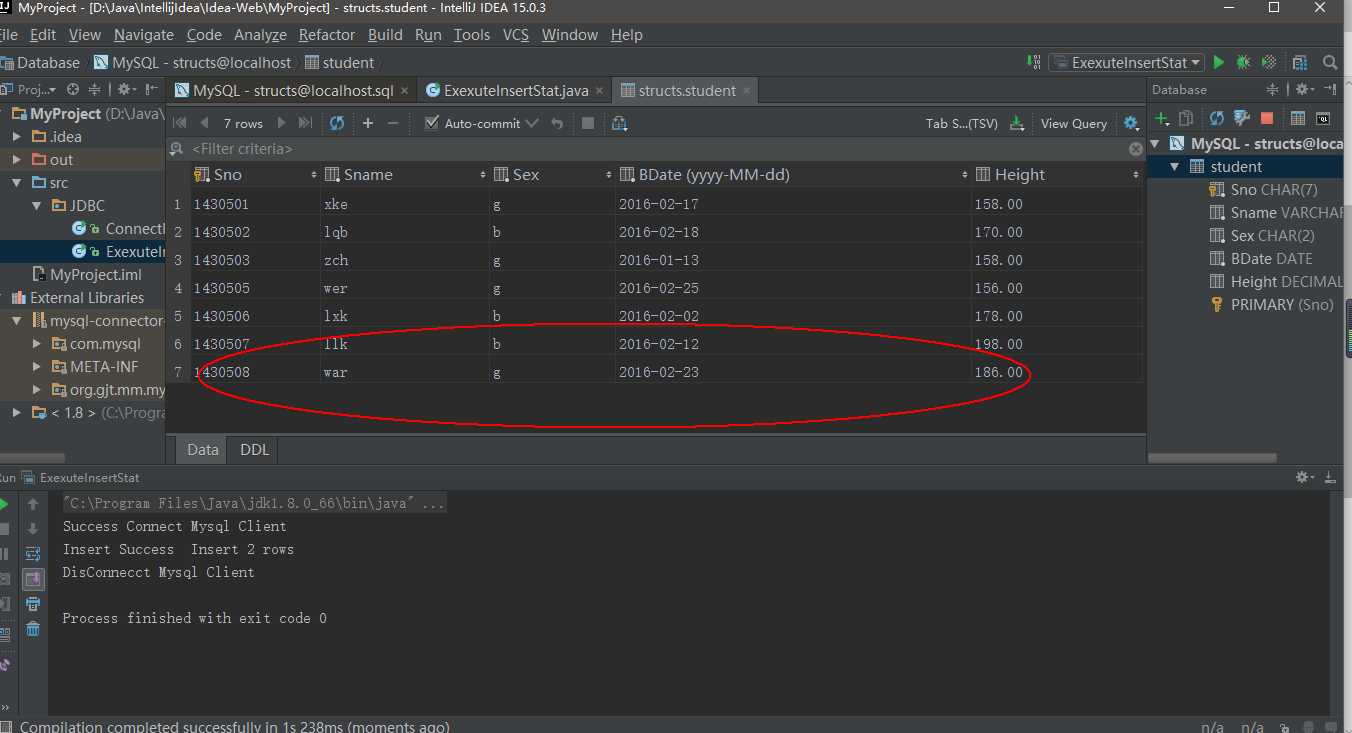The width and height of the screenshot is (1352, 733).
Task: Sort by the Sname column header
Action: coord(405,175)
